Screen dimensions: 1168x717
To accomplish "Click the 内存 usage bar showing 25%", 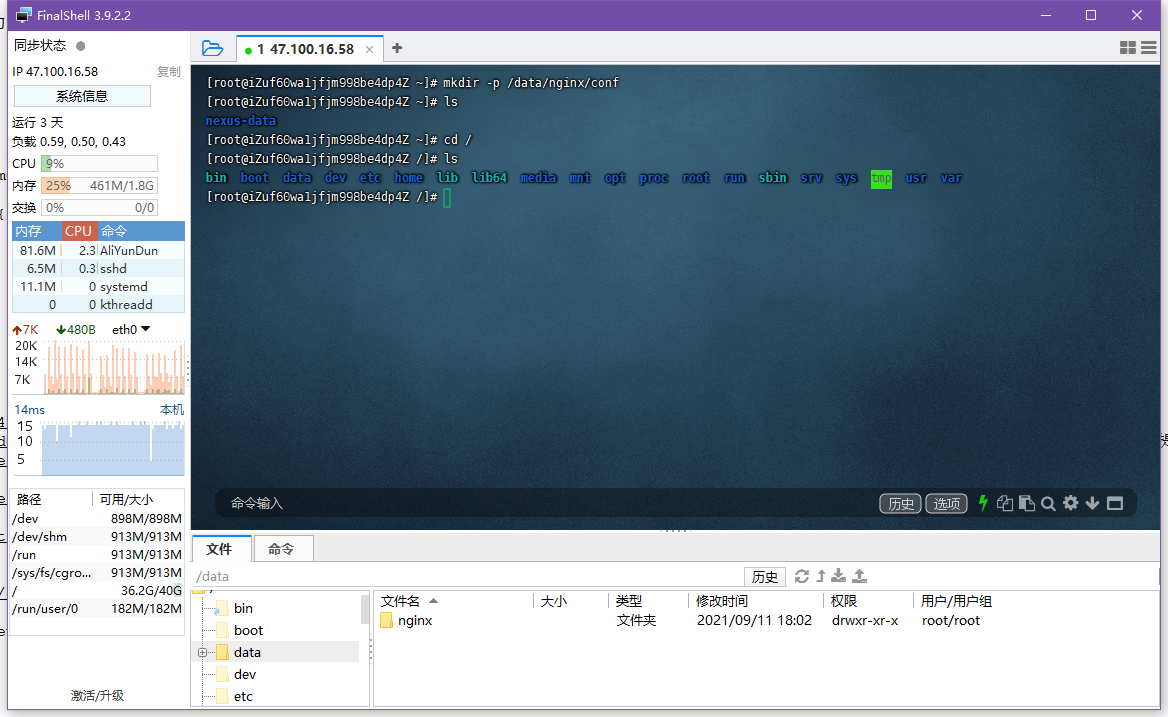I will (99, 185).
